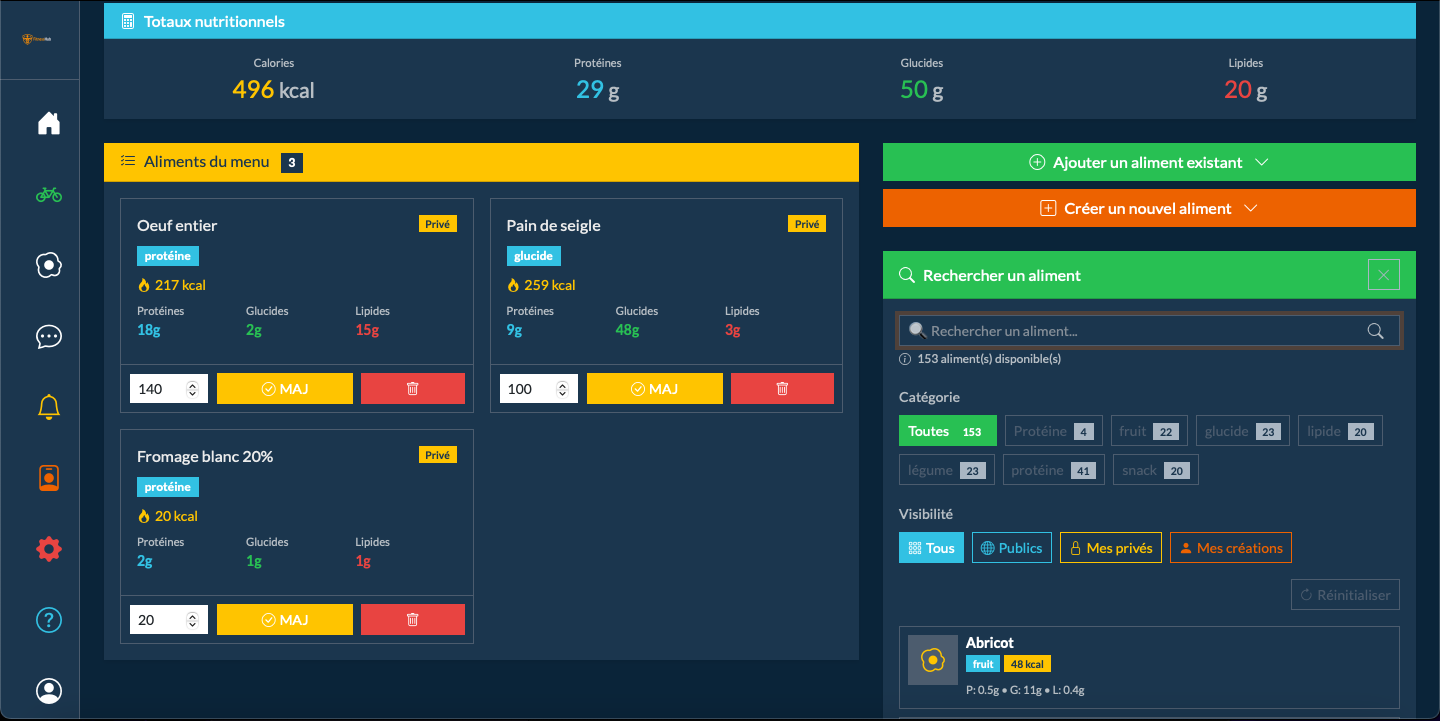The width and height of the screenshot is (1440, 721).
Task: Open the notifications bell icon
Action: tap(49, 407)
